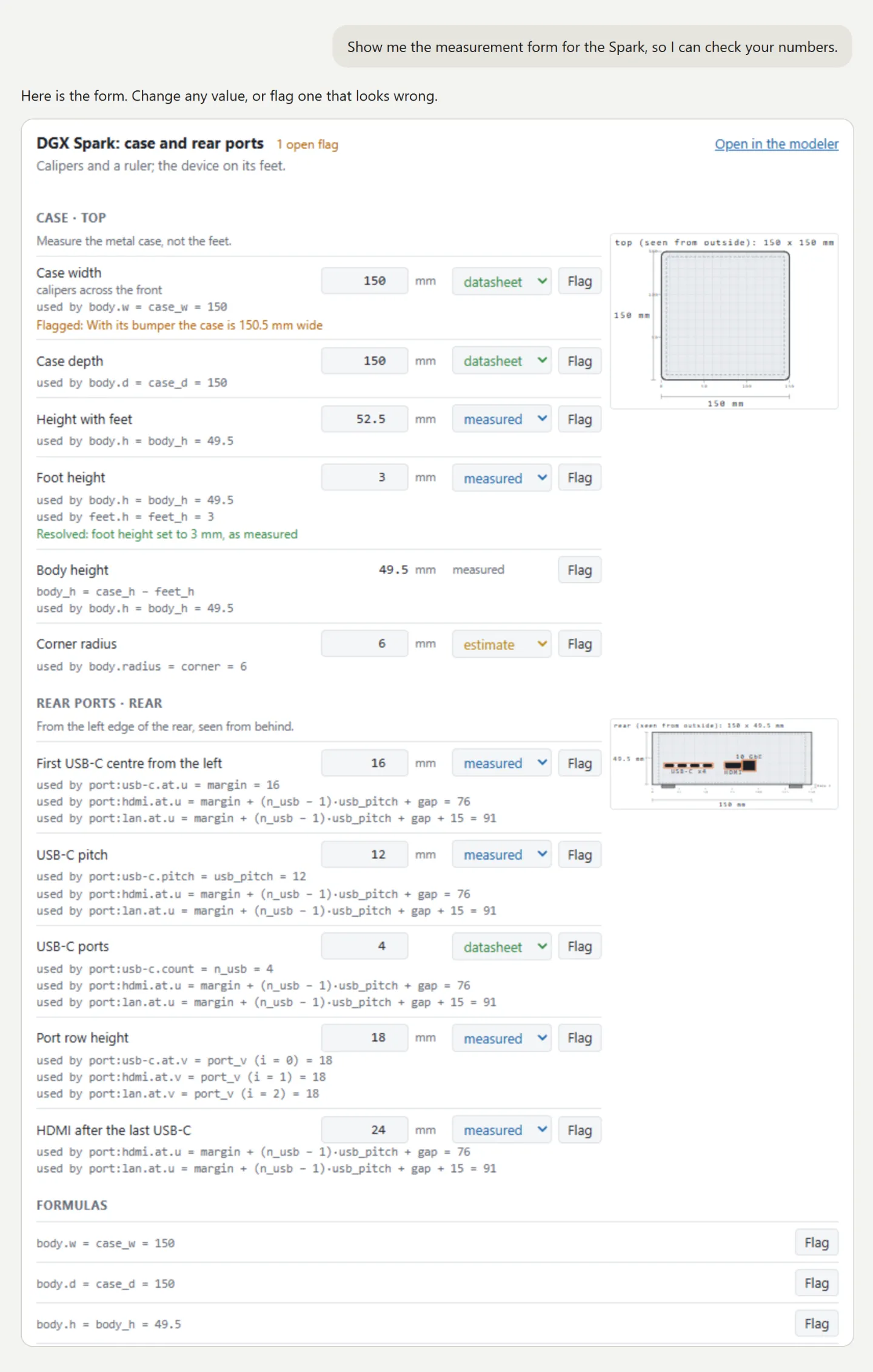873x1372 pixels.
Task: Select the USB-C ports count field
Action: 364,946
